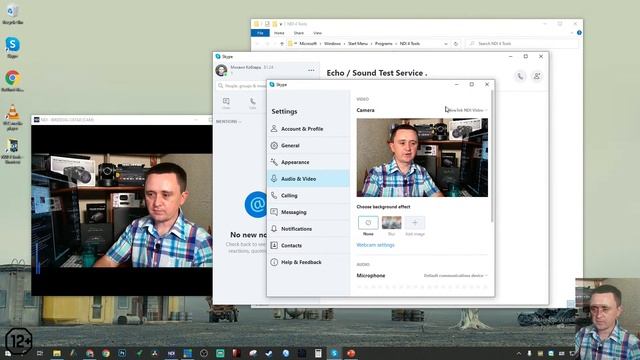Open Calling settings section

[308, 196]
